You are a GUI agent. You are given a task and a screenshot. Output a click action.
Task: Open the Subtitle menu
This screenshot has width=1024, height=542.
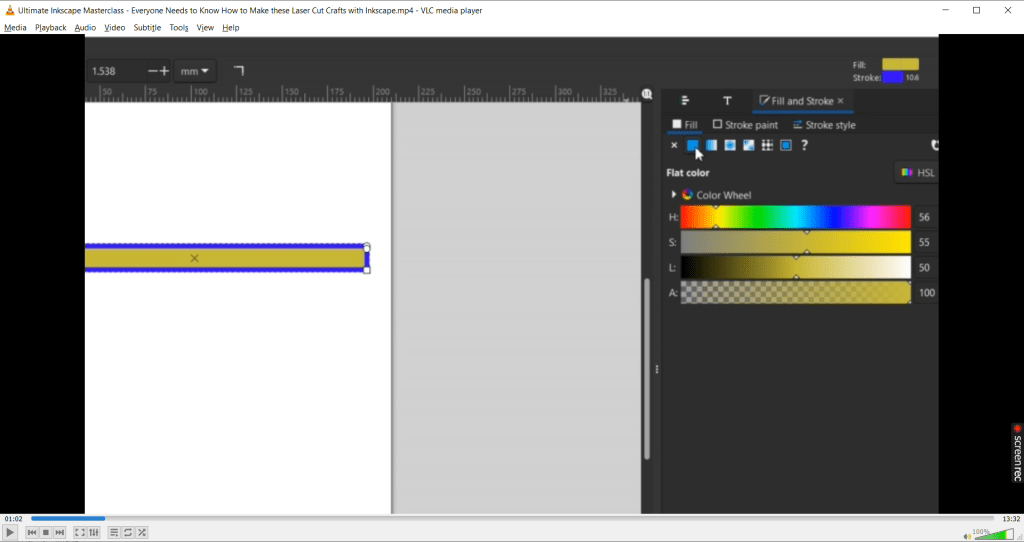pyautogui.click(x=147, y=28)
